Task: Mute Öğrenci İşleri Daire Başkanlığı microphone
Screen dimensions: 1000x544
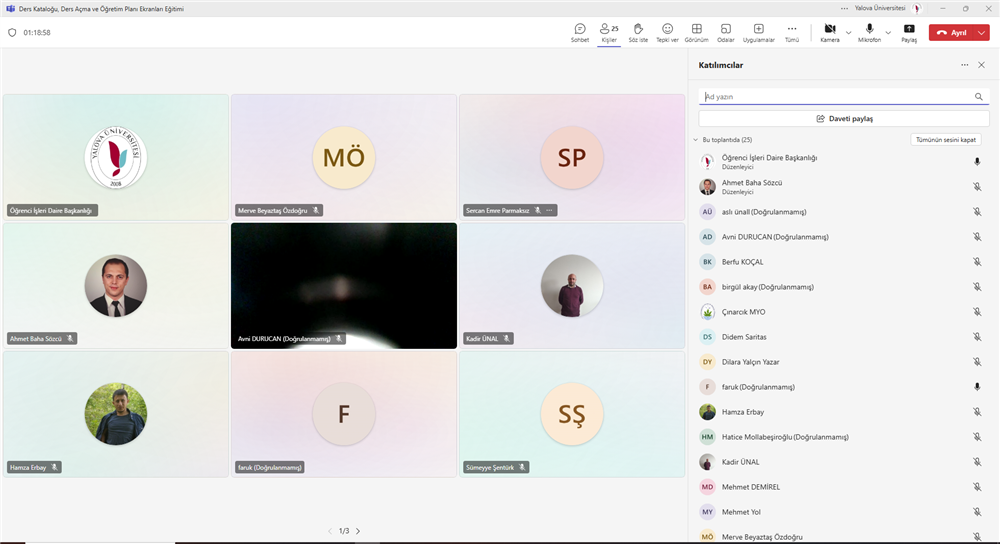Action: pos(977,161)
